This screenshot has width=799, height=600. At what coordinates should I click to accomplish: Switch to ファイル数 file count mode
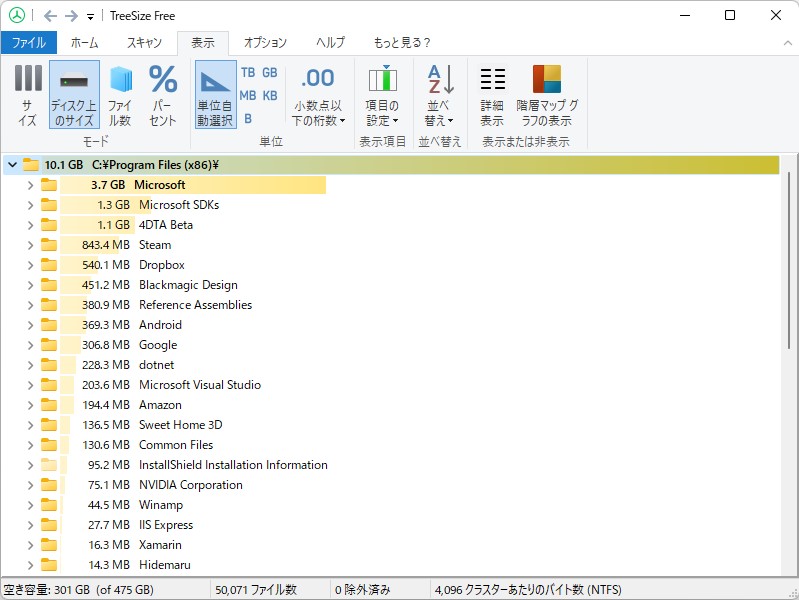coord(120,95)
